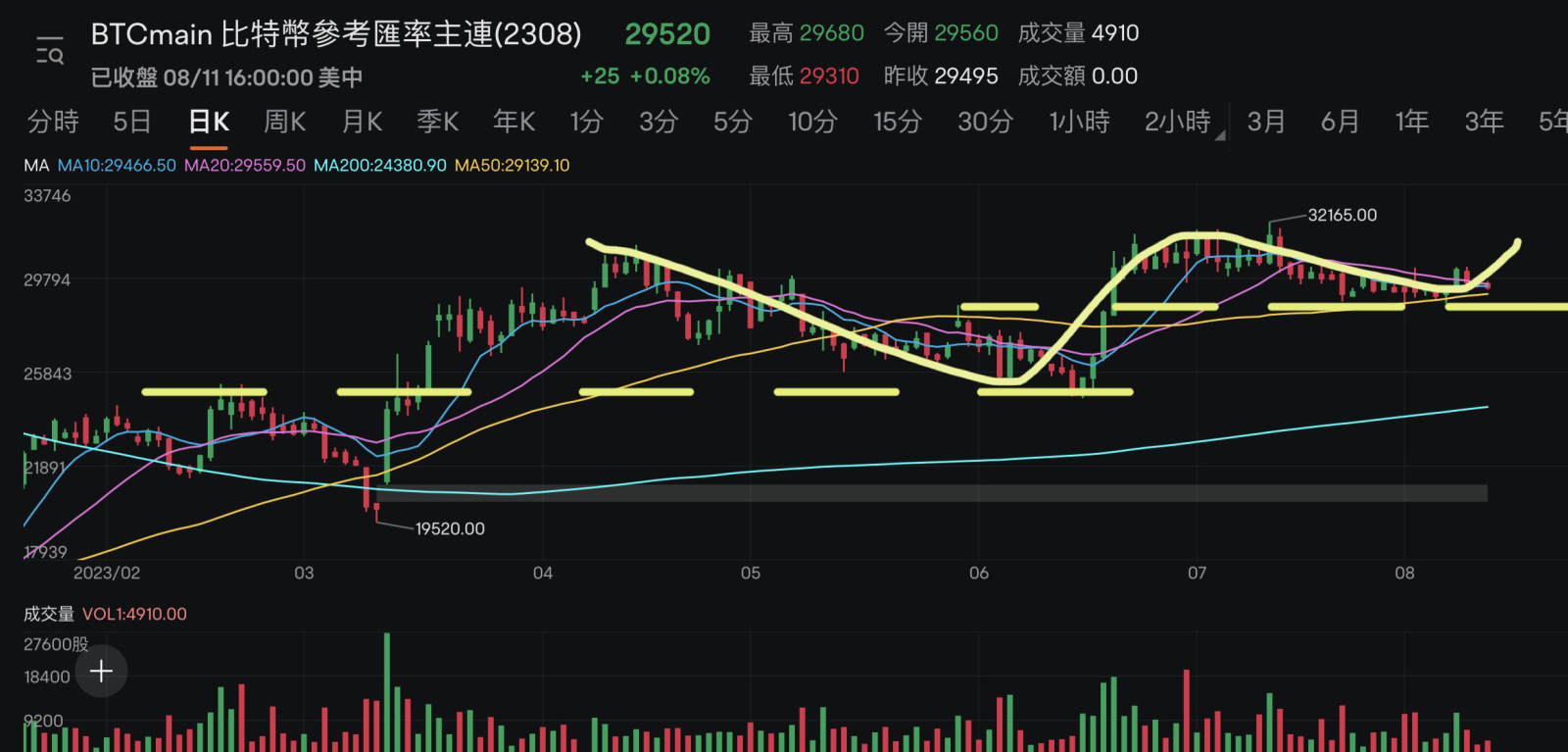The width and height of the screenshot is (1568, 752).
Task: Expand the 2小時 interval dropdown arrow
Action: 1220,135
